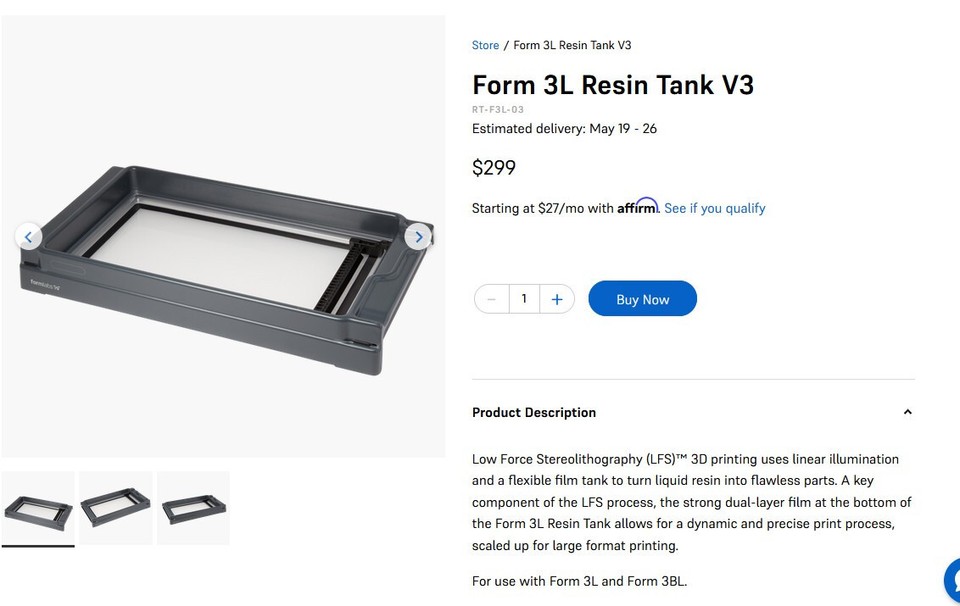The height and width of the screenshot is (606, 960).
Task: Click the chevron next to Product Description
Action: point(907,411)
